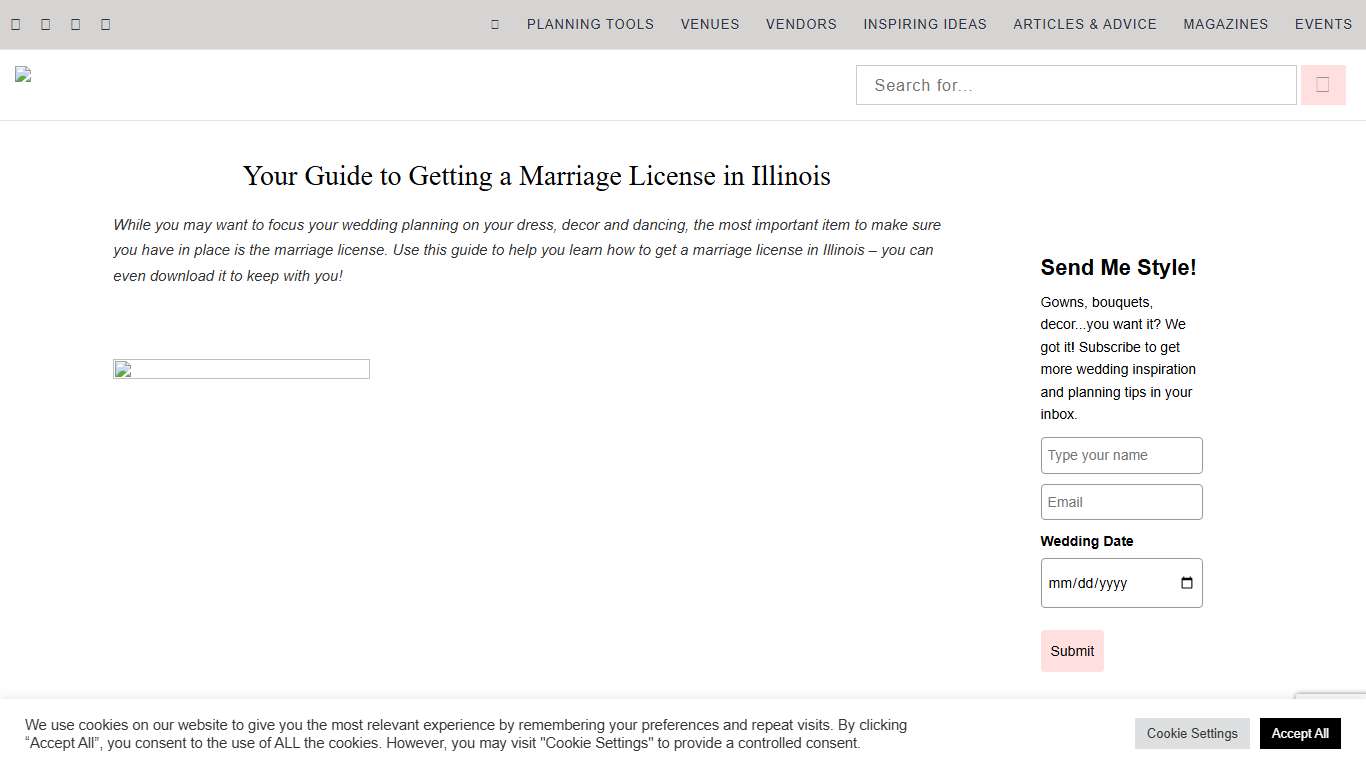The image size is (1366, 768).
Task: Open the Articles & Advice menu
Action: coord(1085,24)
